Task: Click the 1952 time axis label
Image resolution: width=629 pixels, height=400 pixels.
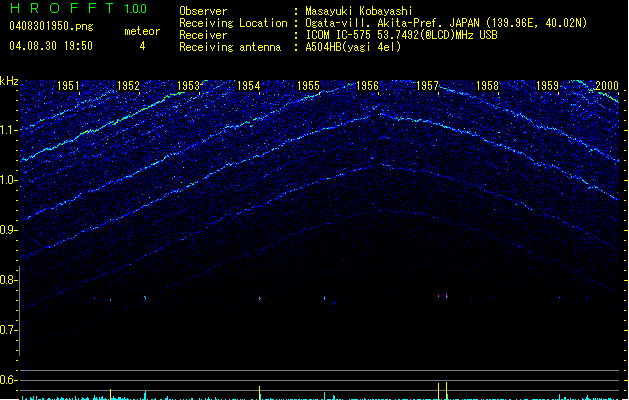Action: (x=128, y=86)
